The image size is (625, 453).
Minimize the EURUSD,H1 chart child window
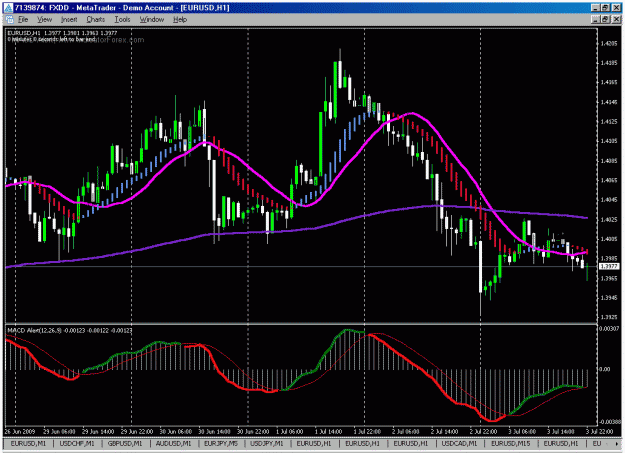click(x=595, y=19)
